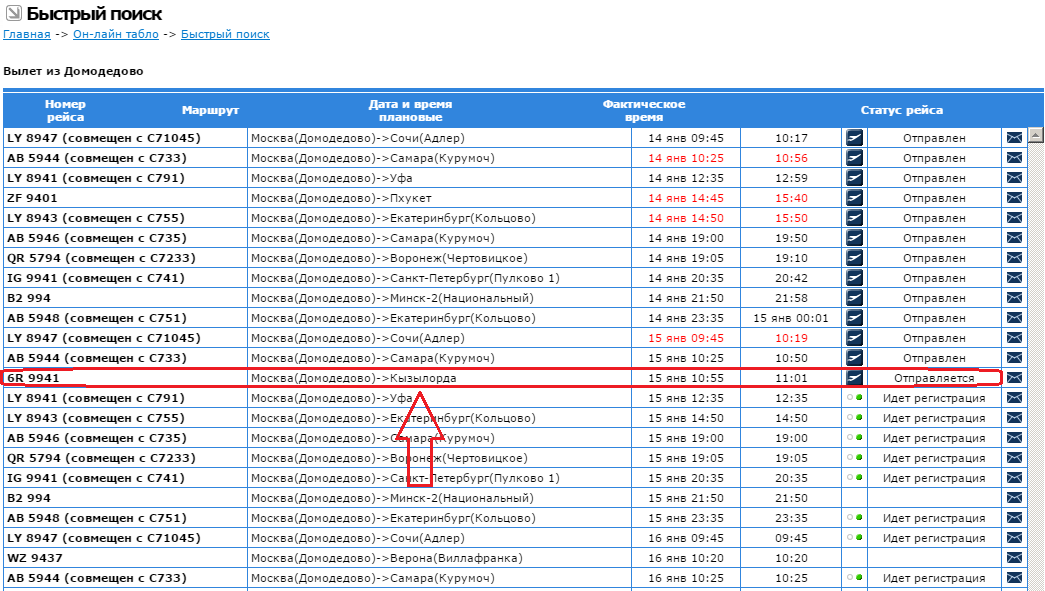This screenshot has height=591, width=1045.
Task: Click envelope icon for AB 5944 on 16 янв
Action: pos(1014,578)
